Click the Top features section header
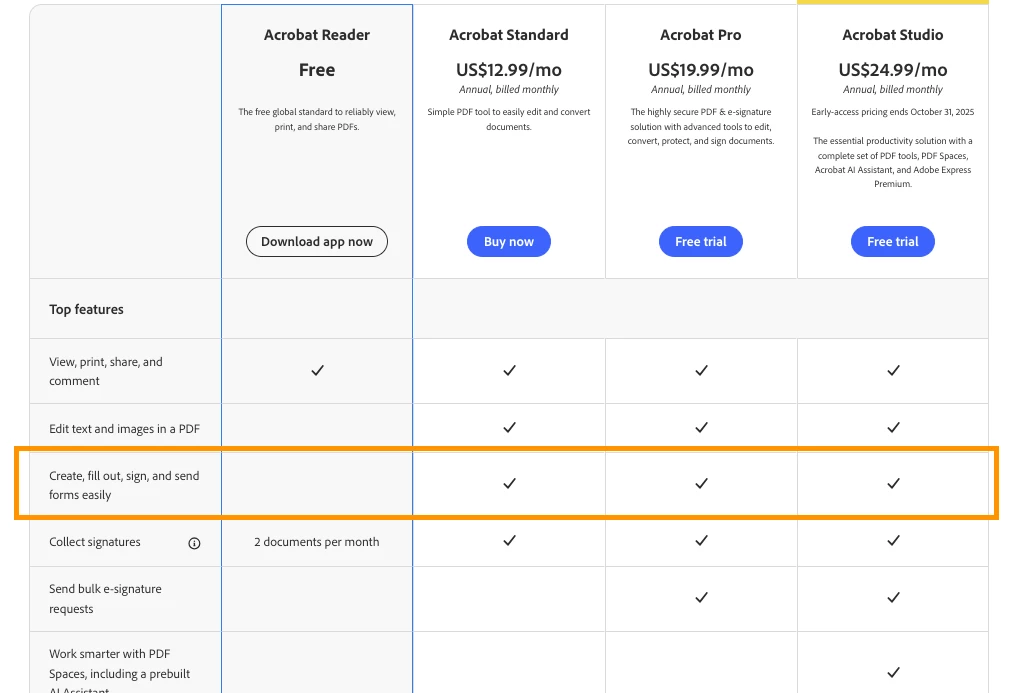The image size is (1018, 693). (87, 310)
